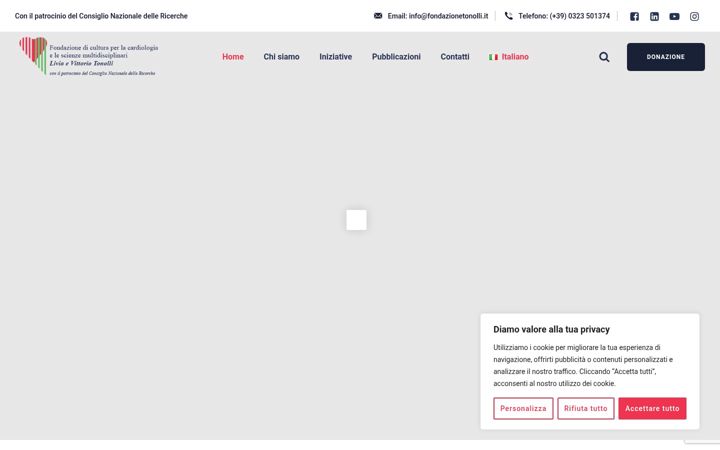
Task: Click Accettare tutto cookie button
Action: coord(652,408)
